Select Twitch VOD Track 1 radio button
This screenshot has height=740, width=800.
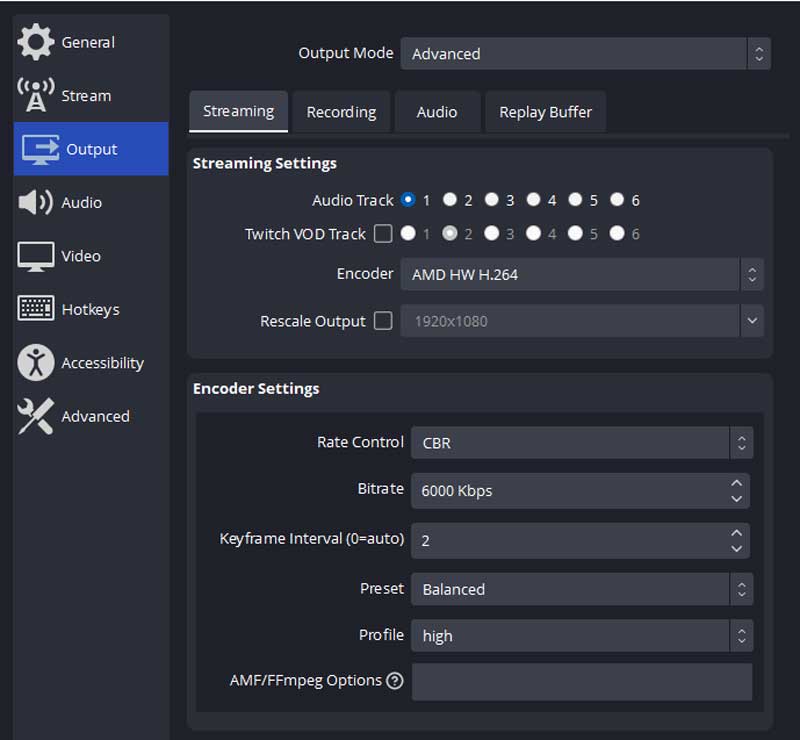pos(408,233)
